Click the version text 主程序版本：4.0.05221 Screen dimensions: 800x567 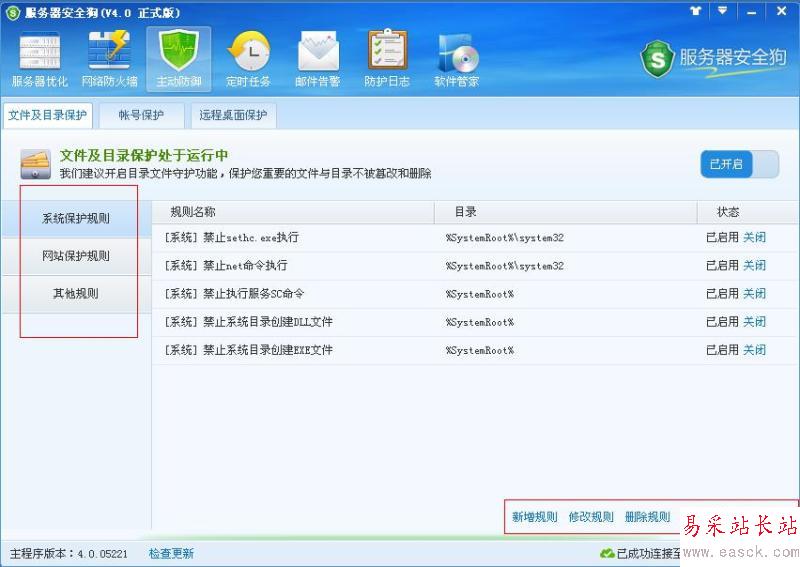[69, 554]
